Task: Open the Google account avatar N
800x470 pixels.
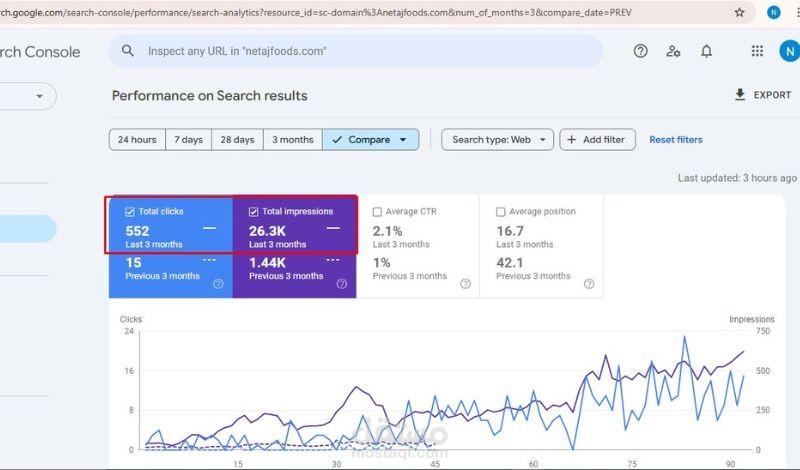Action: click(789, 51)
